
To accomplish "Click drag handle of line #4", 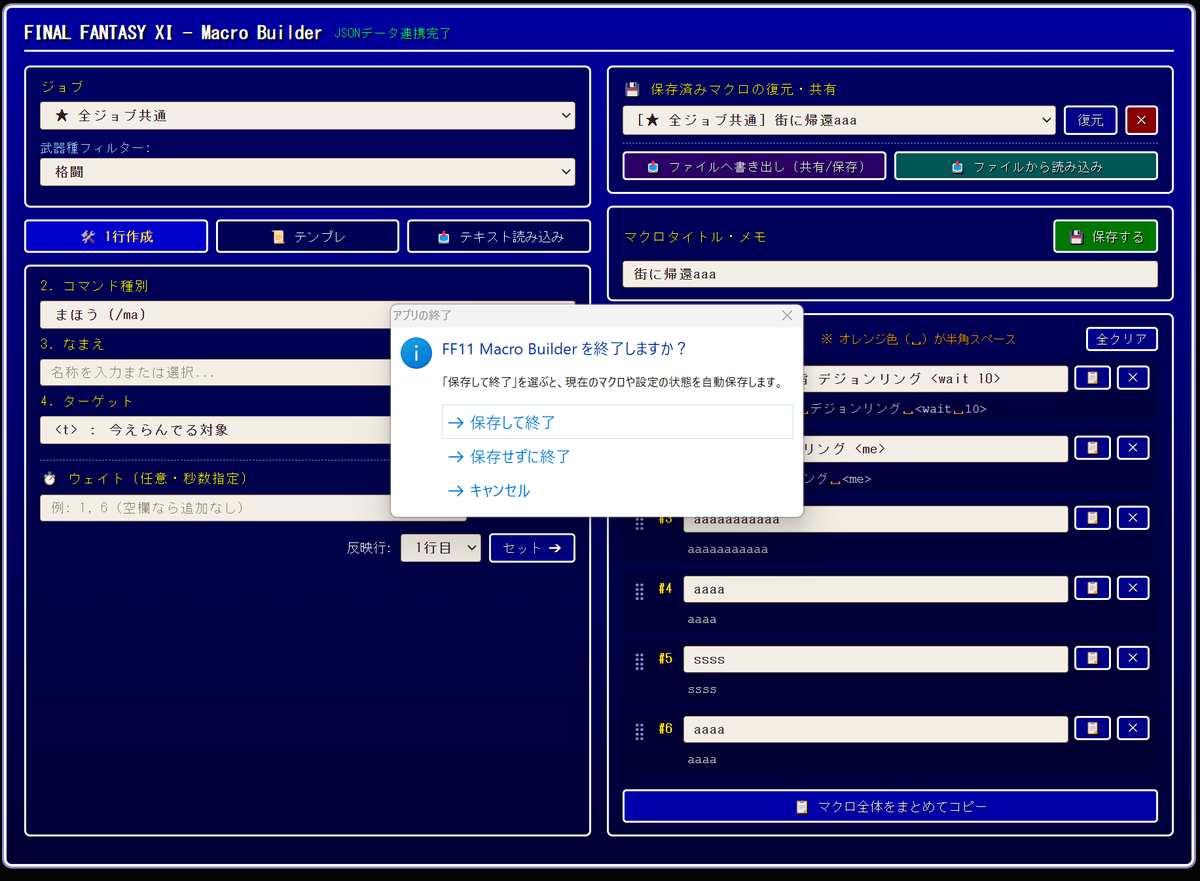I will (x=639, y=592).
